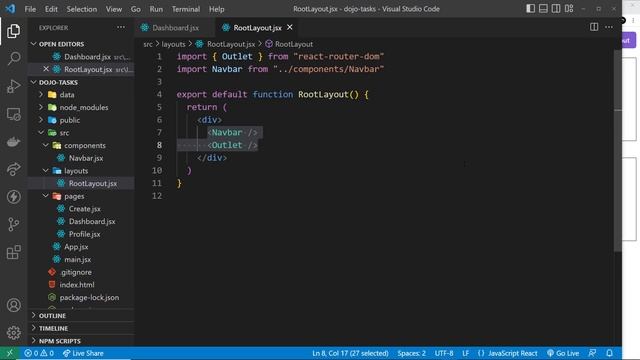
Task: Click the layouts breadcrumb segment
Action: pyautogui.click(x=173, y=44)
